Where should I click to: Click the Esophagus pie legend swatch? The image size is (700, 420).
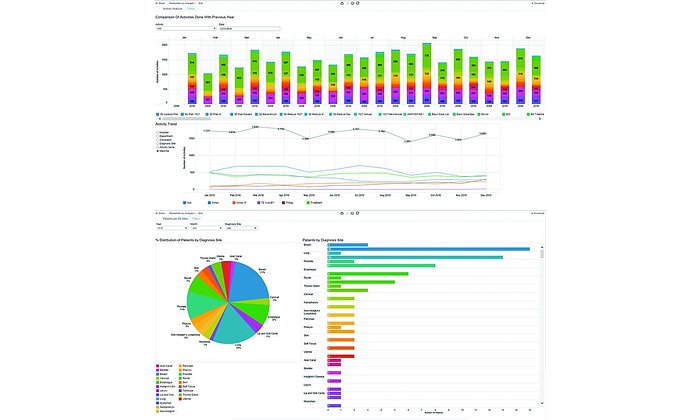(x=158, y=383)
